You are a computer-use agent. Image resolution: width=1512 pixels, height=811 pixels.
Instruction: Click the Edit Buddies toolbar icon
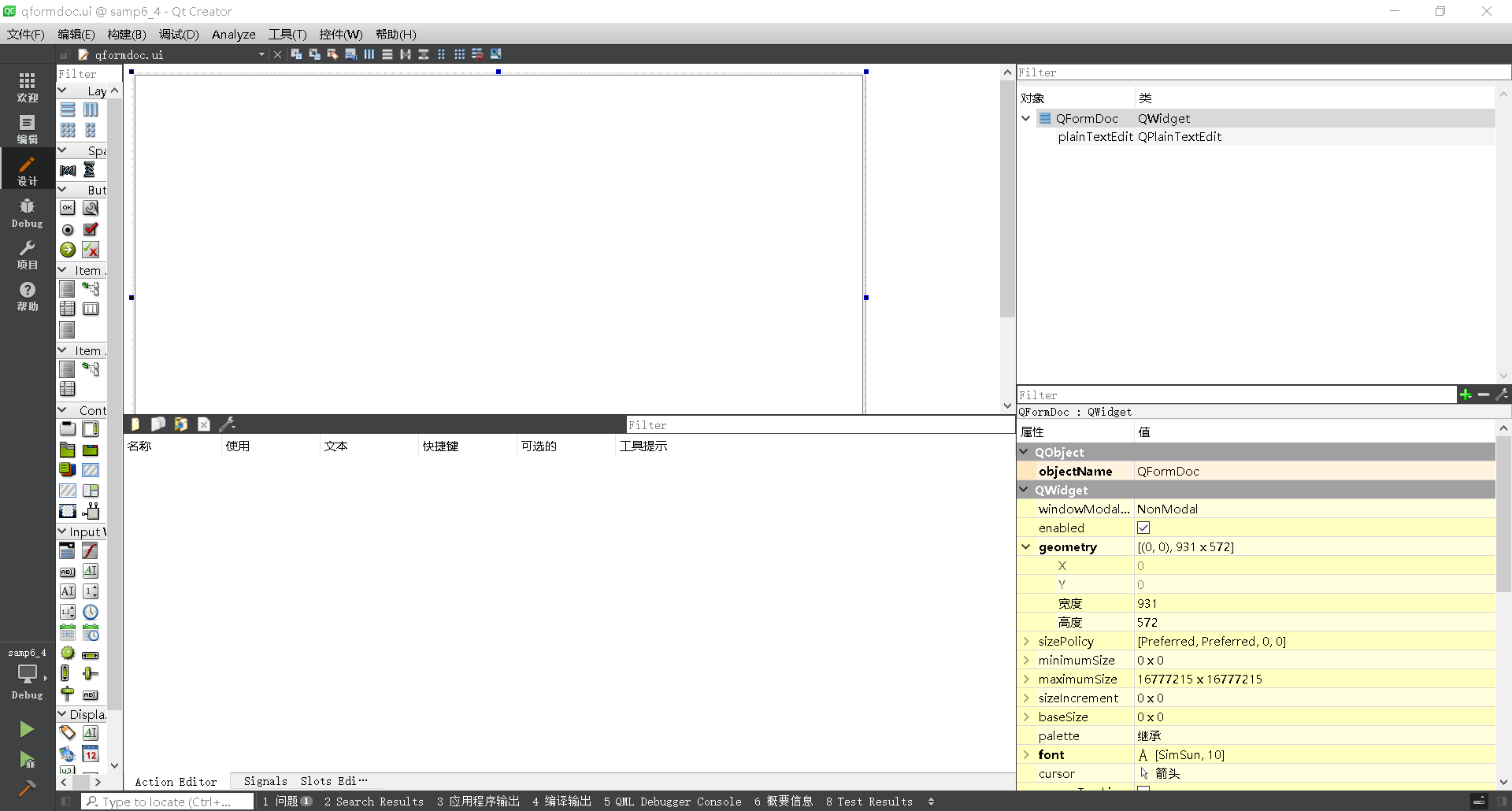tap(332, 54)
